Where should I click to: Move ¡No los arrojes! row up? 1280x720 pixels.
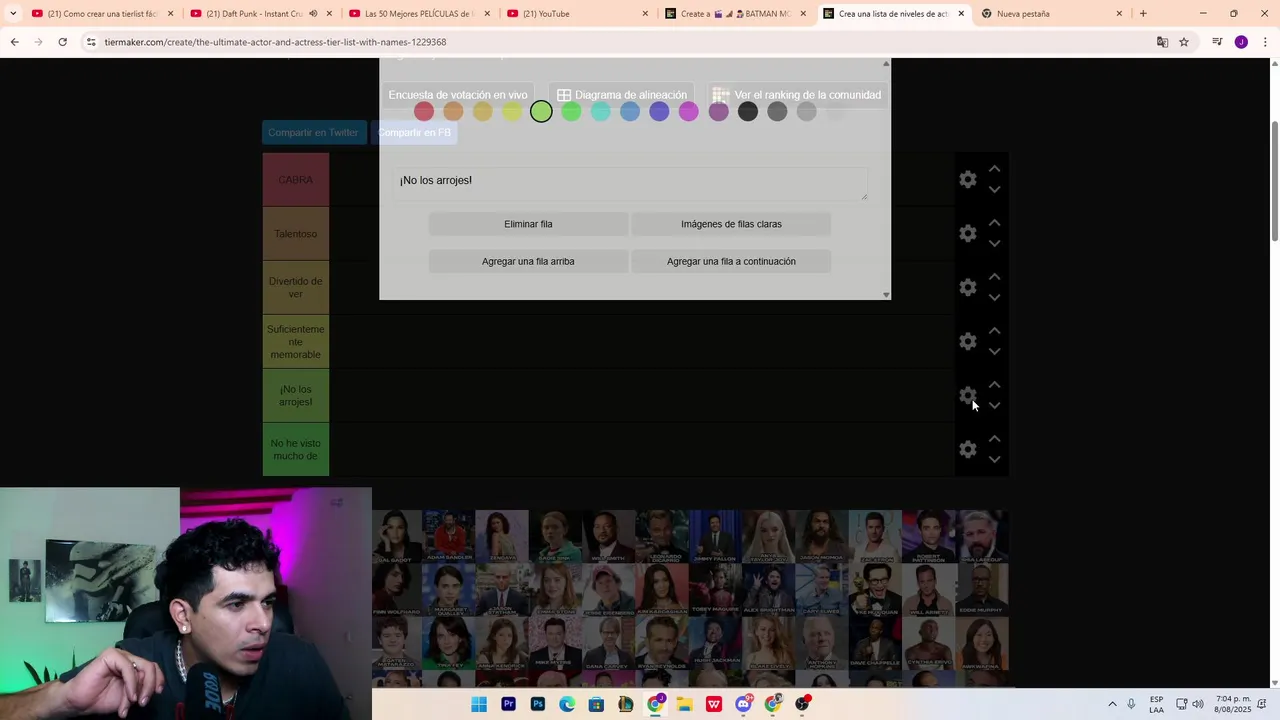[x=994, y=385]
